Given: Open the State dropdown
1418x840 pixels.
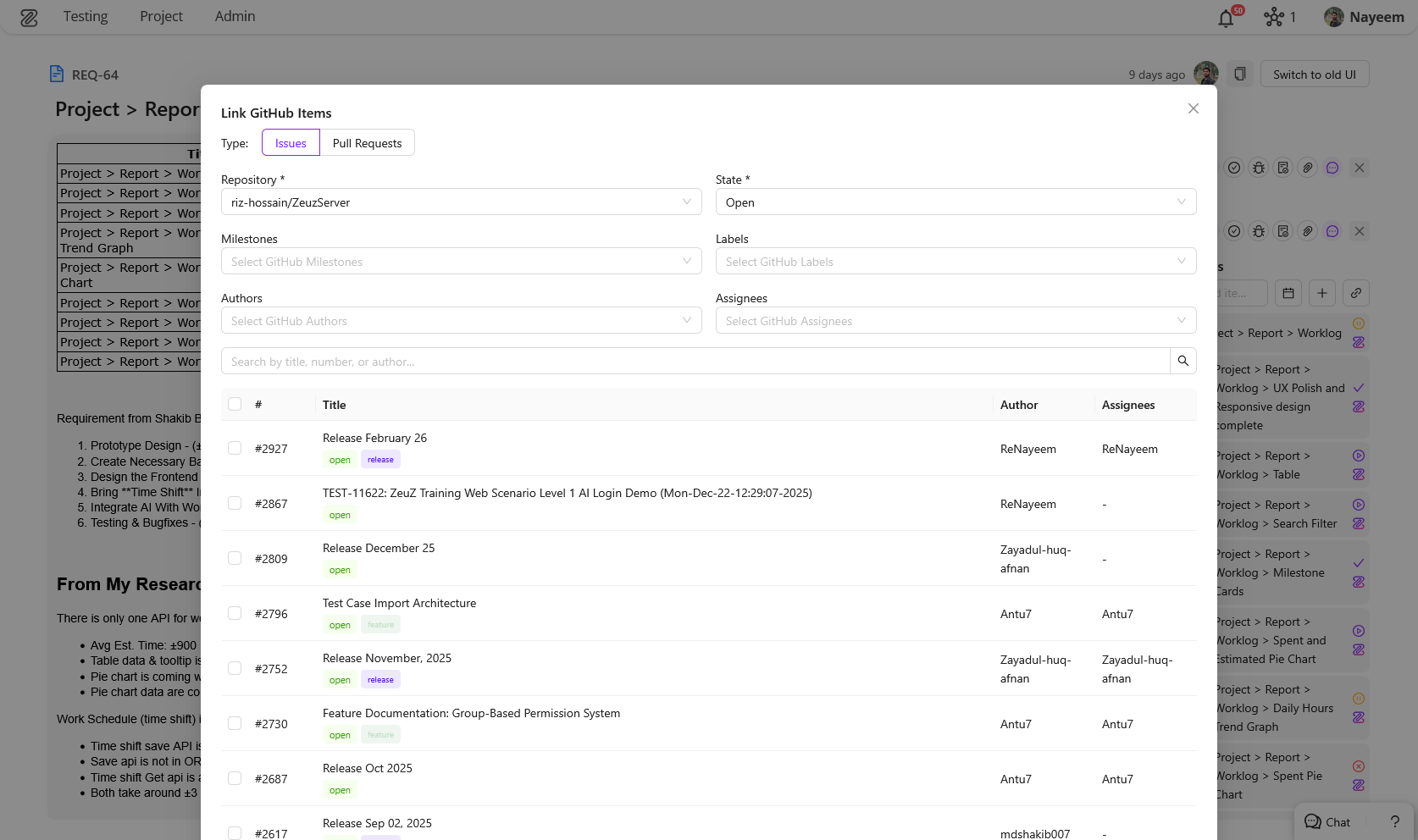Looking at the screenshot, I should 955,202.
